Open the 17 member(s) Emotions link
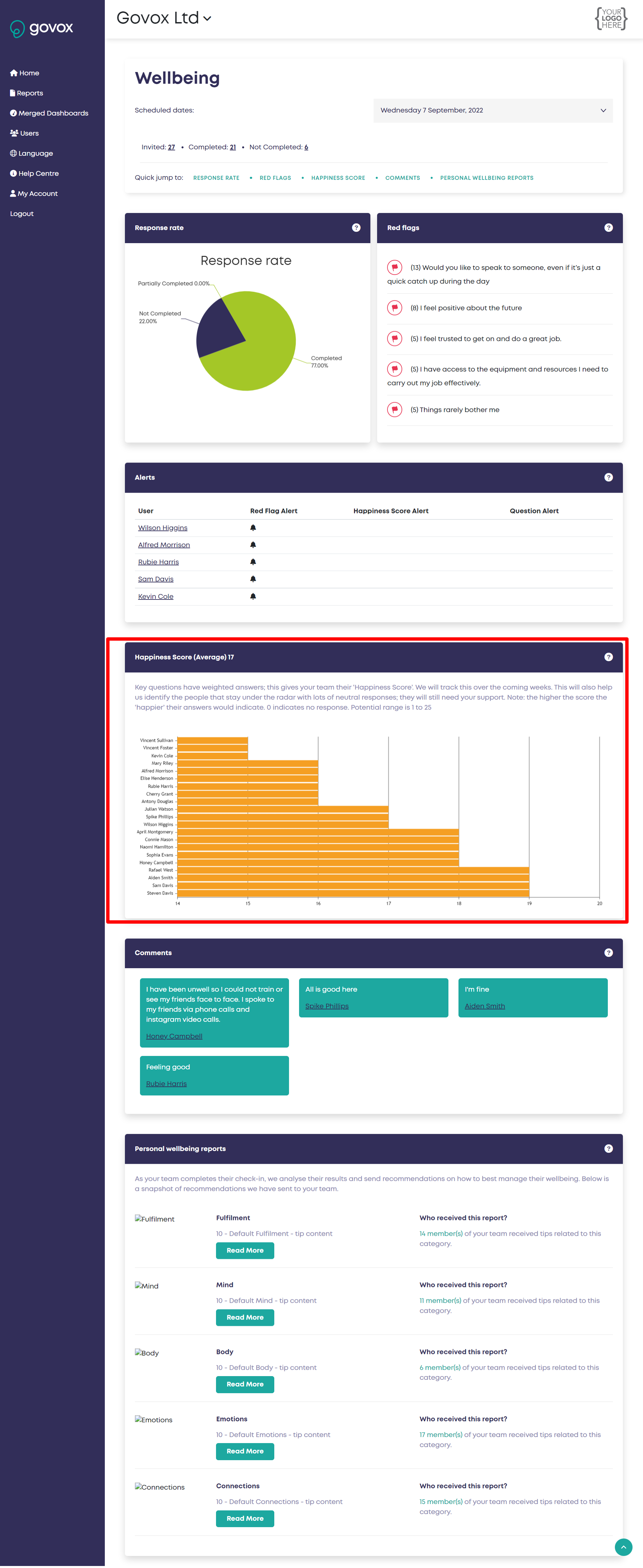The height and width of the screenshot is (1568, 643). pyautogui.click(x=441, y=1435)
